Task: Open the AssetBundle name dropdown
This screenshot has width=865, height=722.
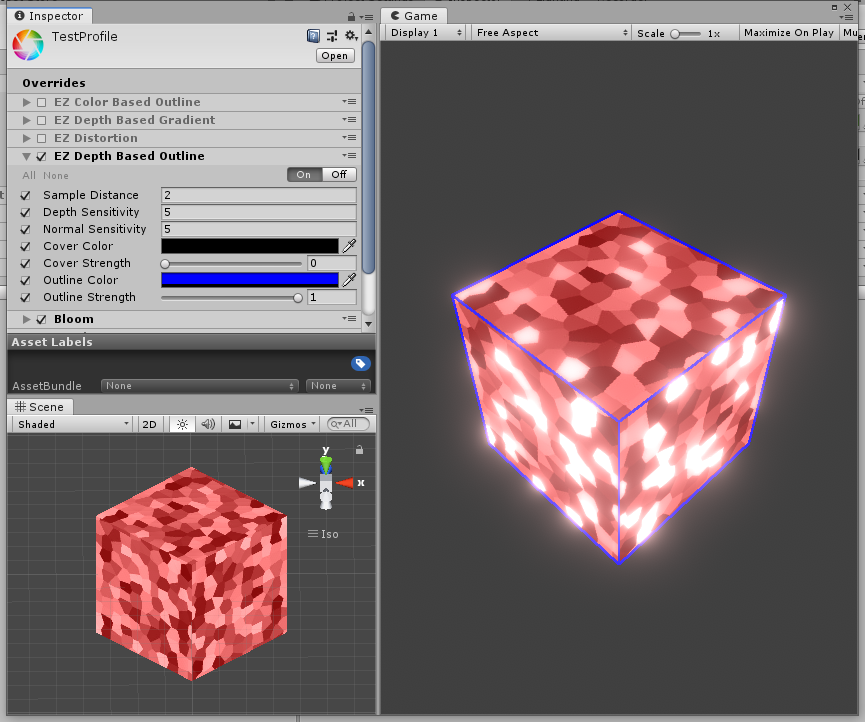Action: [x=200, y=386]
